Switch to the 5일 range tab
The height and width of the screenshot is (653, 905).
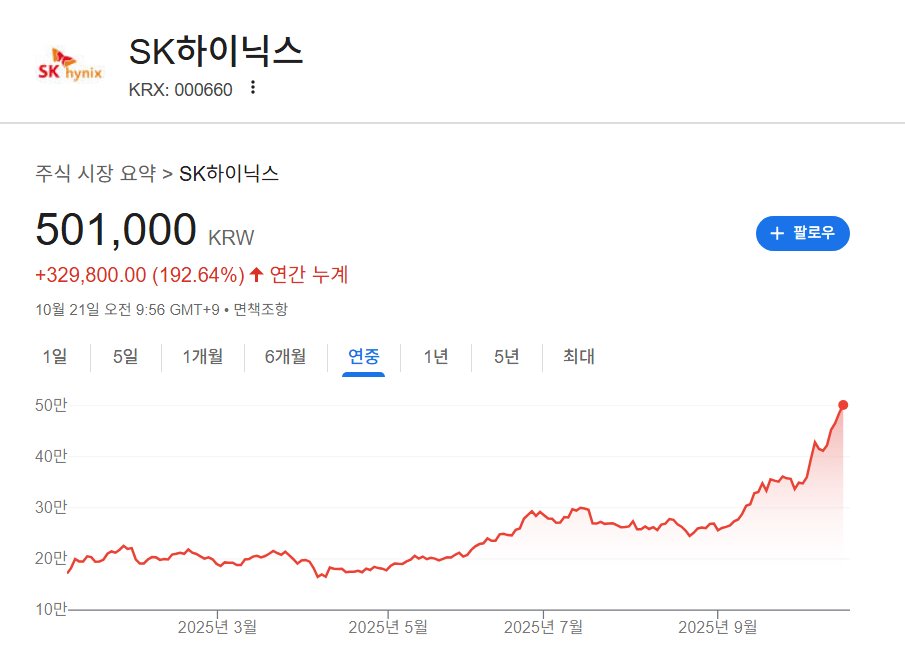tap(125, 356)
